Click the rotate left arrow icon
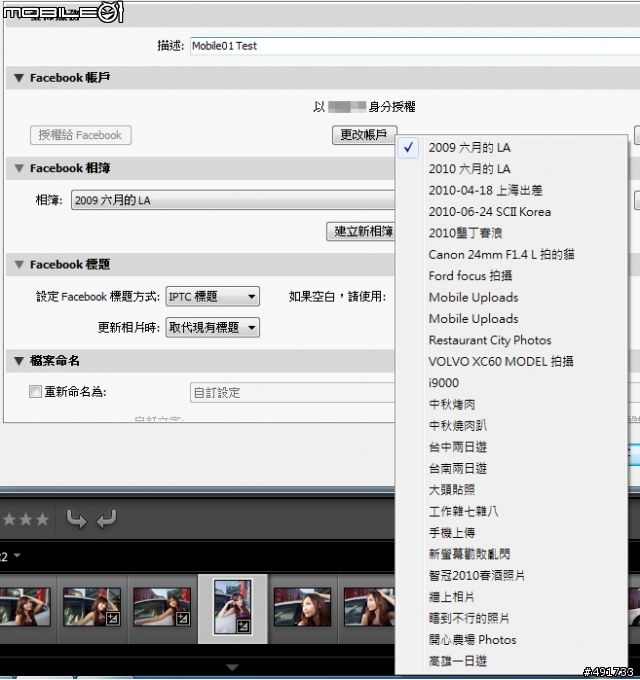This screenshot has height=680, width=640. click(x=106, y=519)
